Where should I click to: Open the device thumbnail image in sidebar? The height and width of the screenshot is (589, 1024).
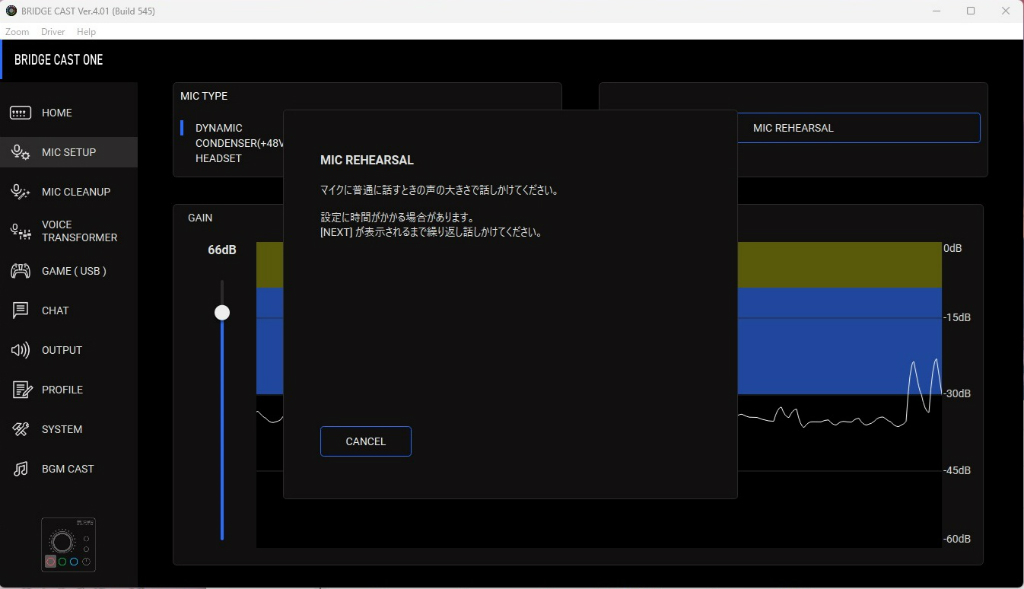pyautogui.click(x=69, y=545)
